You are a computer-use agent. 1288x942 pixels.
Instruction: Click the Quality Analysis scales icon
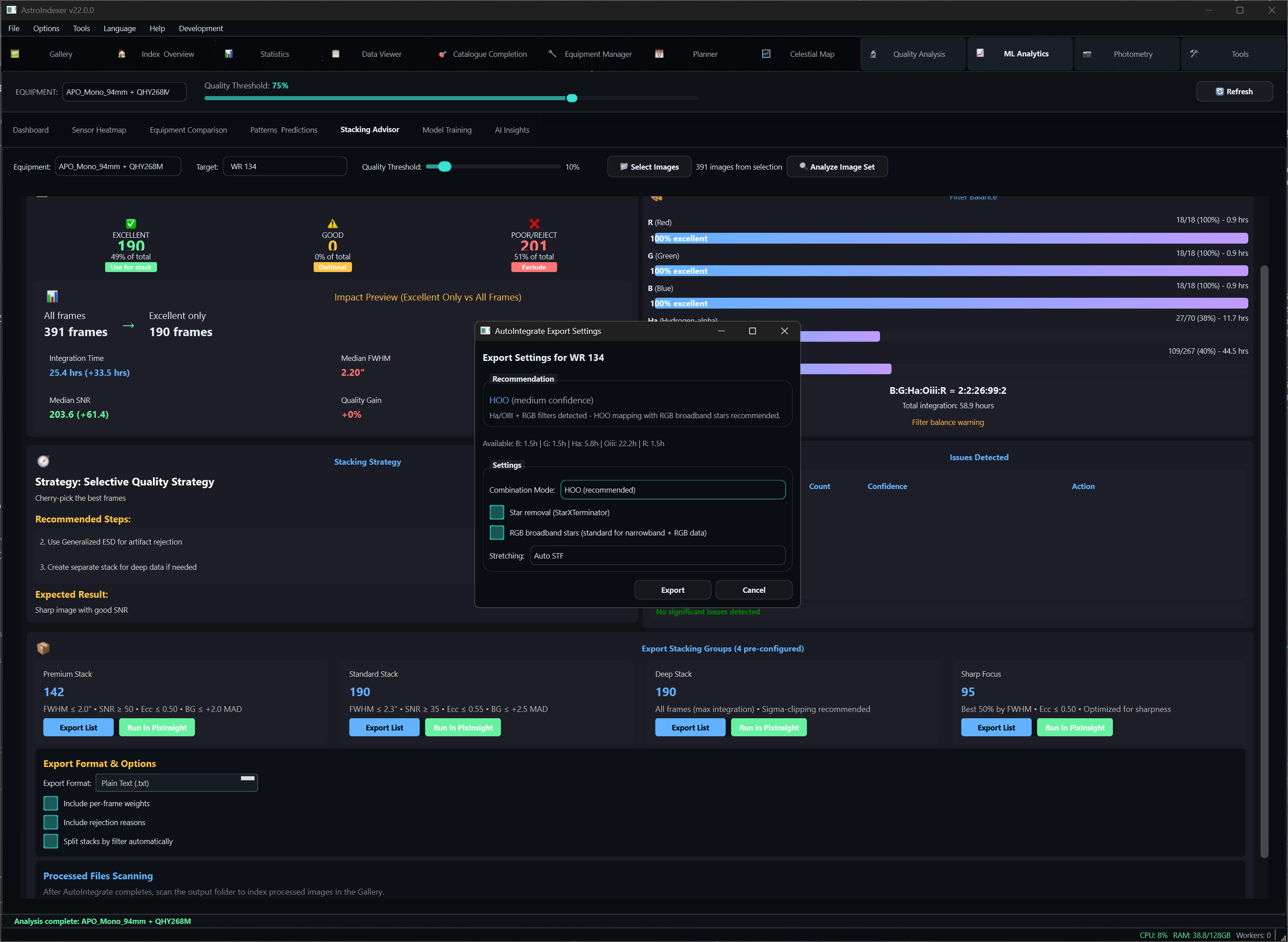click(873, 54)
